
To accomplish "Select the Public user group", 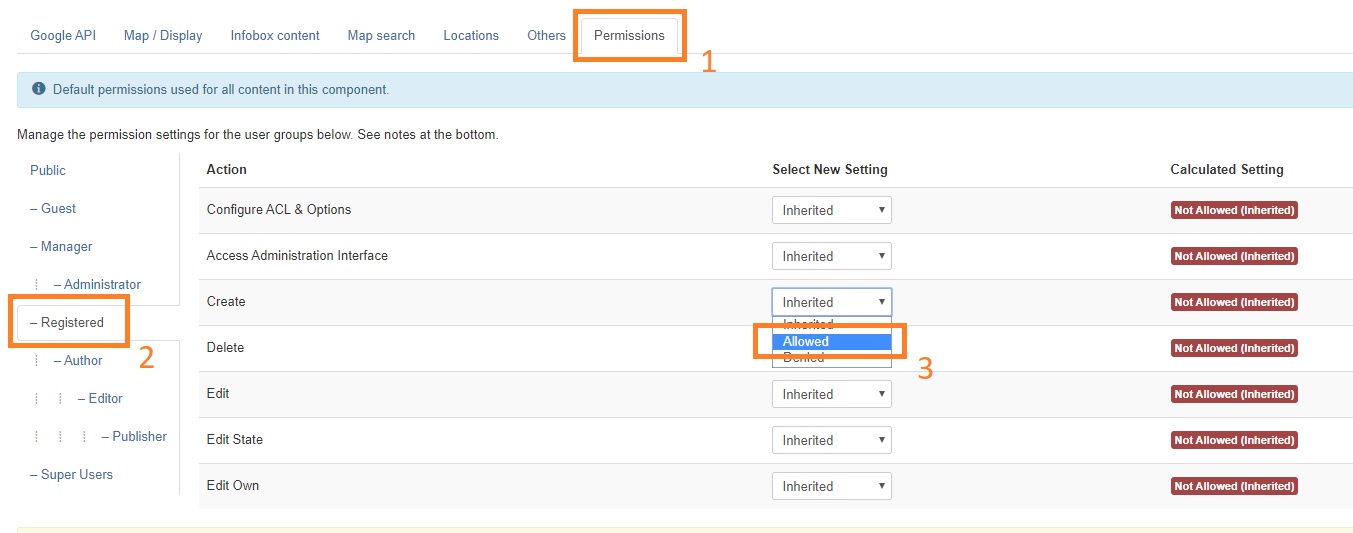I will [x=48, y=170].
